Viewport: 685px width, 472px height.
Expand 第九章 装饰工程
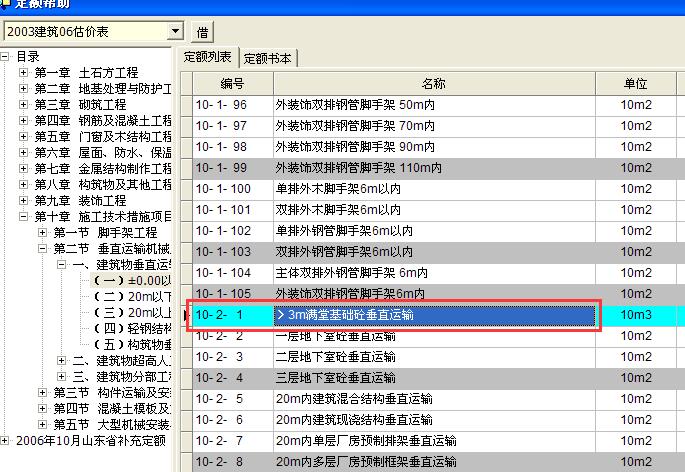coord(24,200)
